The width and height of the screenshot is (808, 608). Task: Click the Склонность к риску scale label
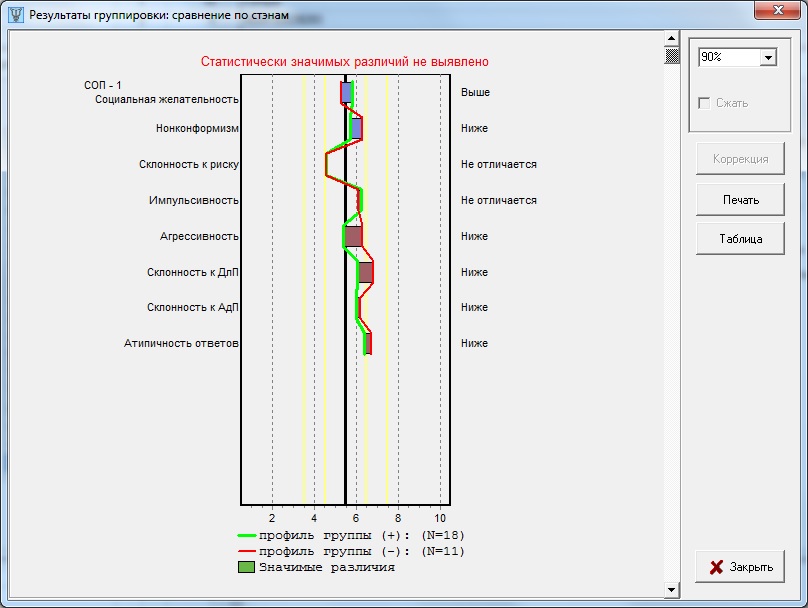pyautogui.click(x=189, y=164)
